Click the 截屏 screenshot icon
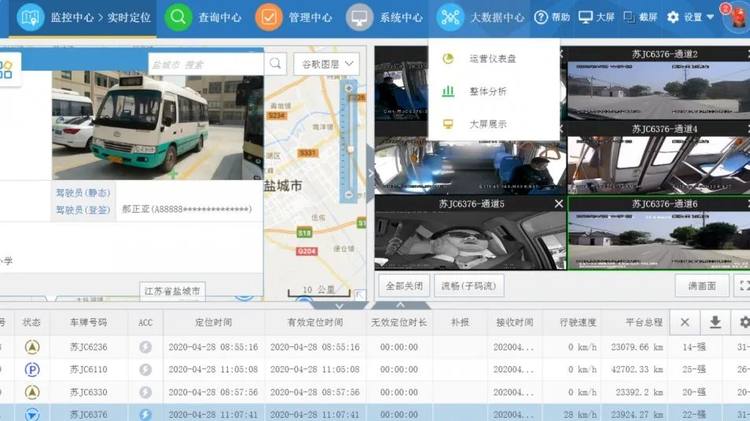Image resolution: width=750 pixels, height=421 pixels. coord(629,17)
